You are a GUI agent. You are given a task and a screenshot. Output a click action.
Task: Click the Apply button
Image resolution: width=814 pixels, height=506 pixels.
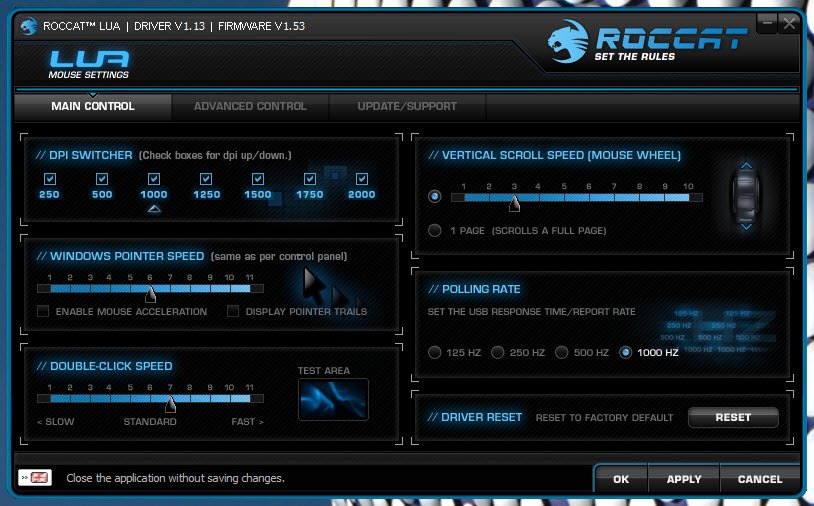684,479
